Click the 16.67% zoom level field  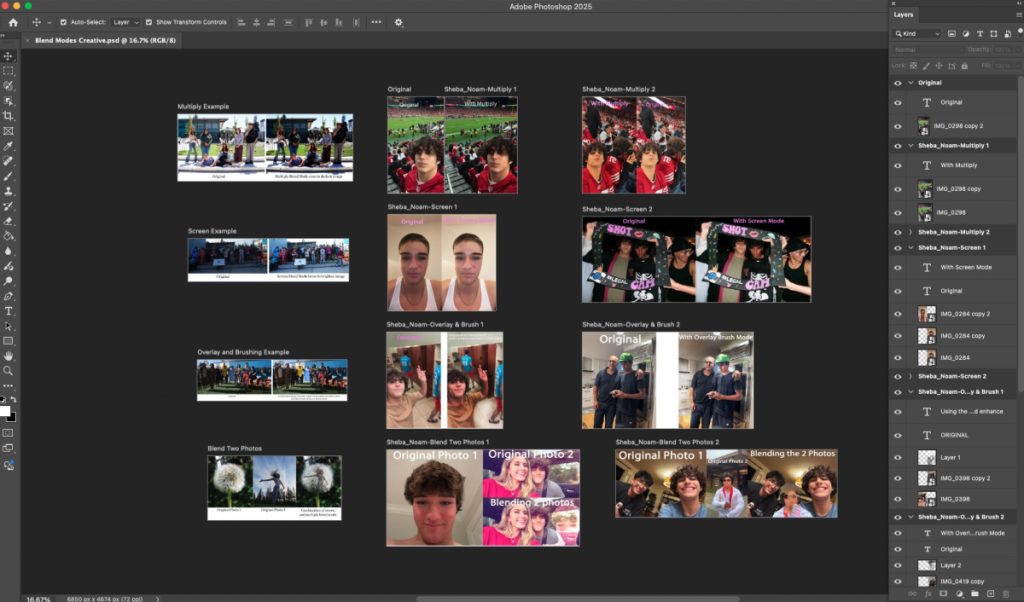pos(38,599)
